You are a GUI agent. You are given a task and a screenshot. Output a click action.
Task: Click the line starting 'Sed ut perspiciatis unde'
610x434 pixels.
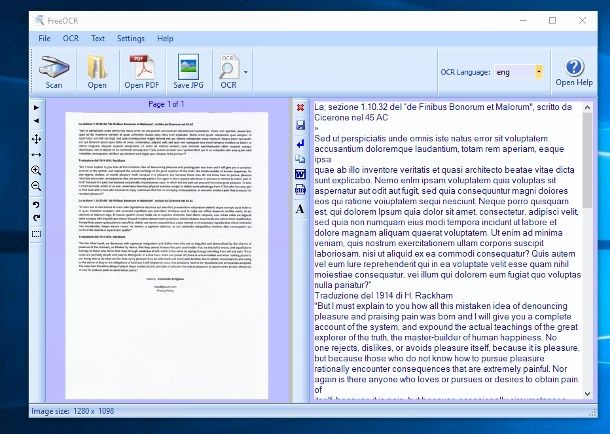(x=431, y=138)
